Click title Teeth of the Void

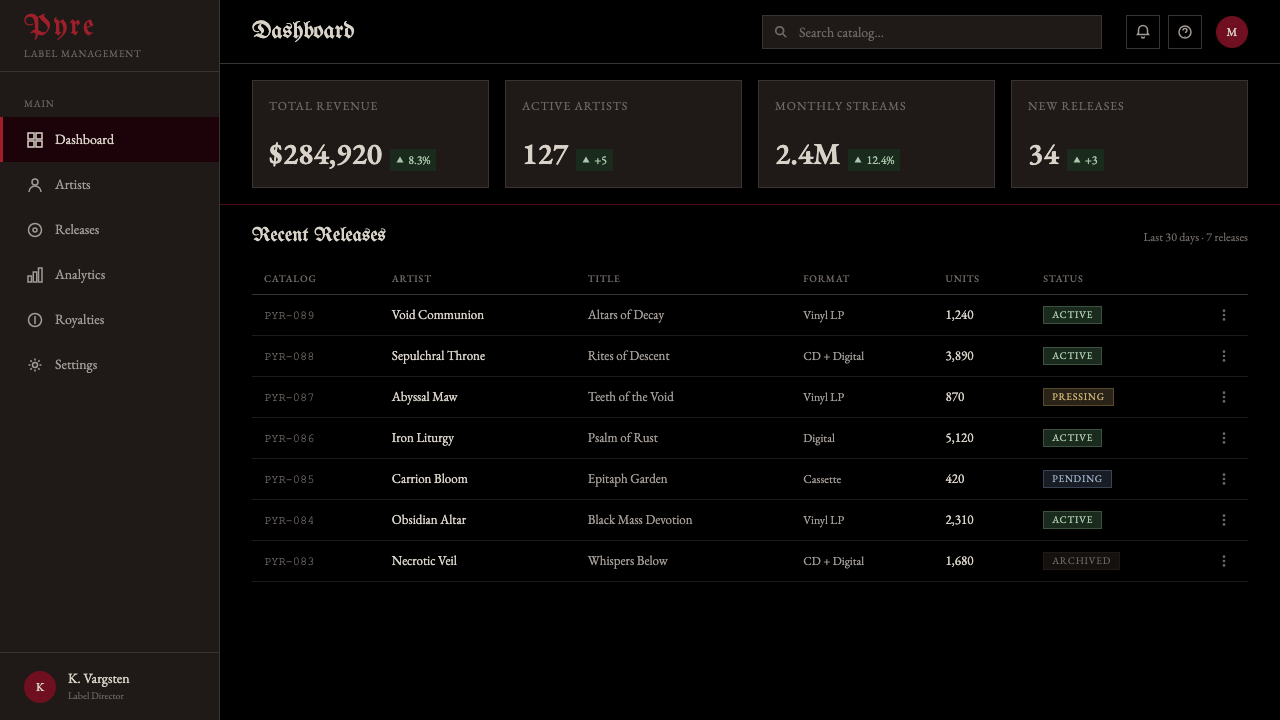point(631,397)
